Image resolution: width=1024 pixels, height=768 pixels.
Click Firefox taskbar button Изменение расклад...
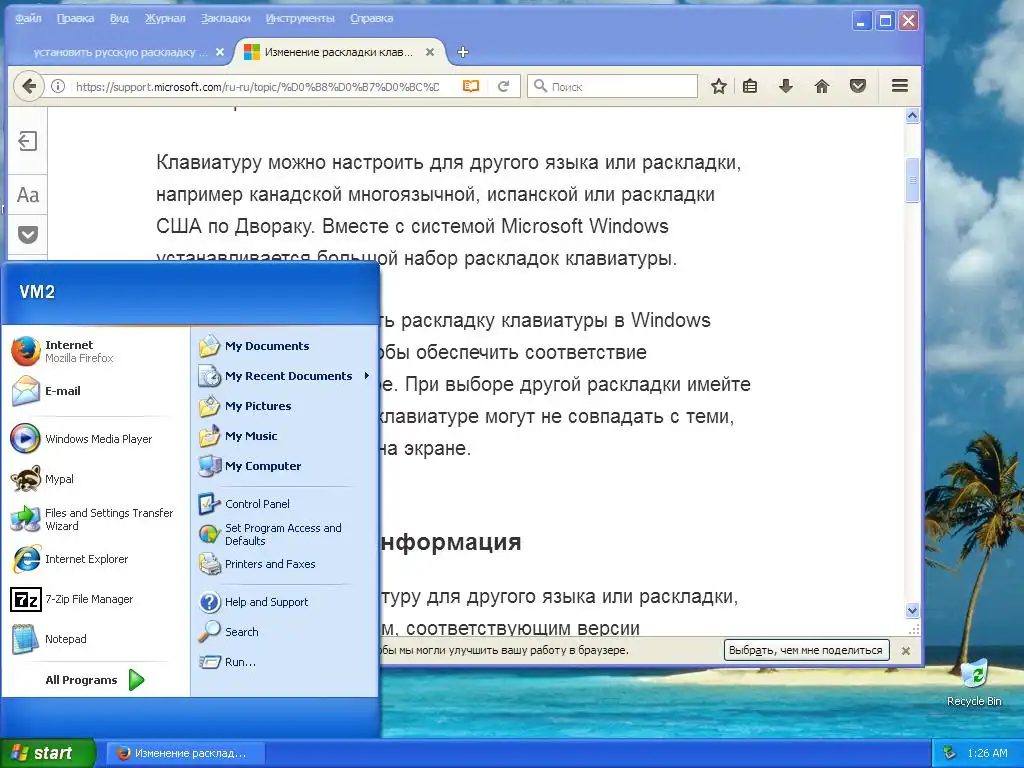click(x=185, y=753)
